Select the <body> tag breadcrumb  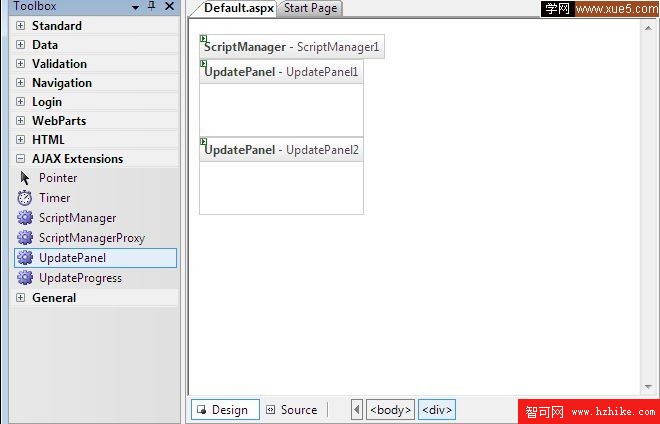coord(391,410)
